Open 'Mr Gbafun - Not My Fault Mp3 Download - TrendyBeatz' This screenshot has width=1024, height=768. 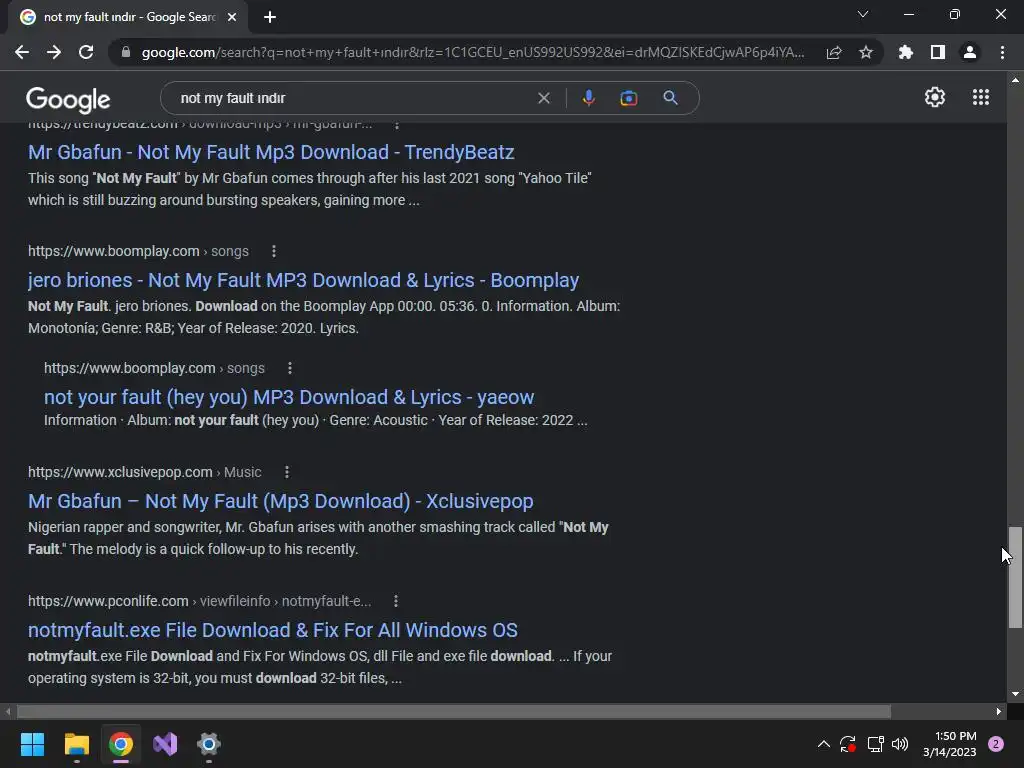pyautogui.click(x=271, y=152)
